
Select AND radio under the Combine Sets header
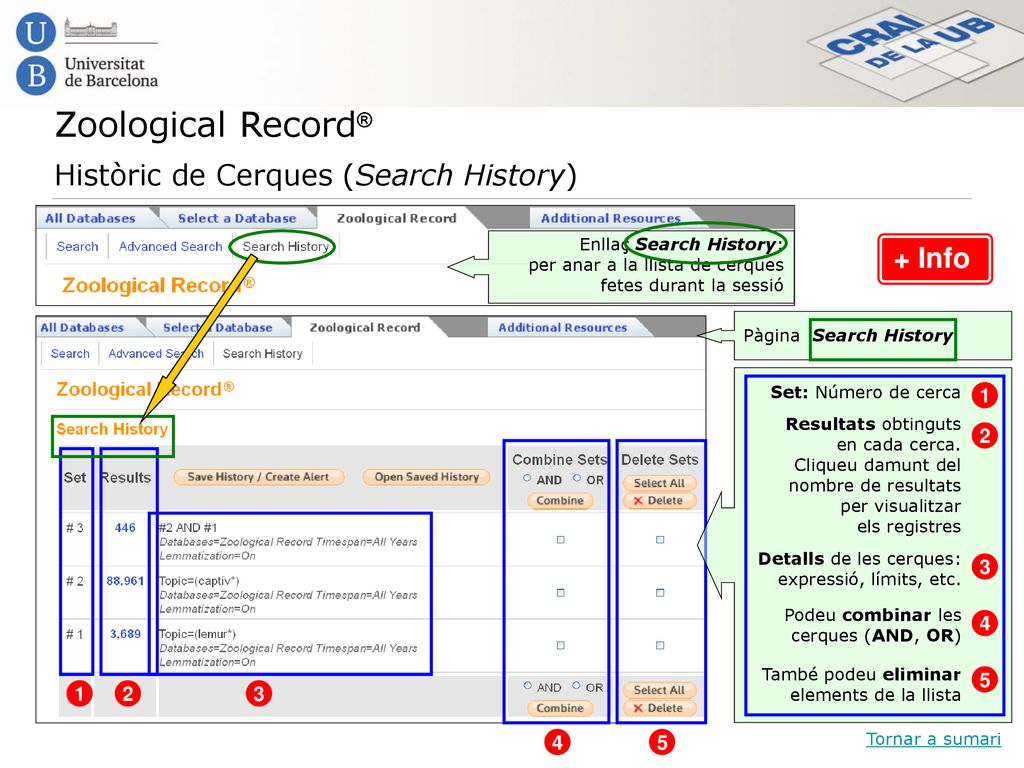(x=527, y=478)
